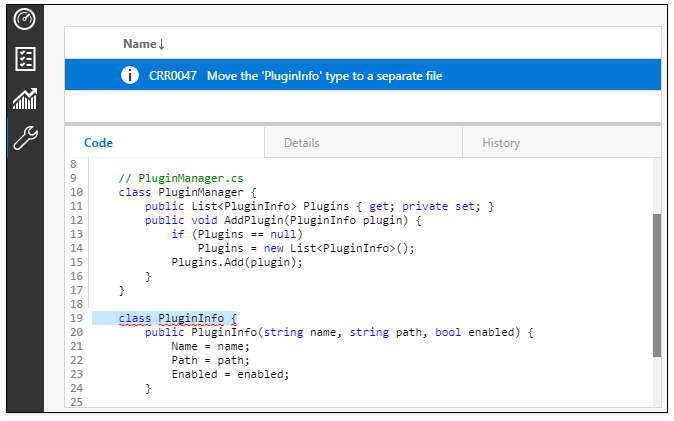Click the info icon on the CRR0047 row
Viewport: 674px width, 421px height.
click(130, 76)
